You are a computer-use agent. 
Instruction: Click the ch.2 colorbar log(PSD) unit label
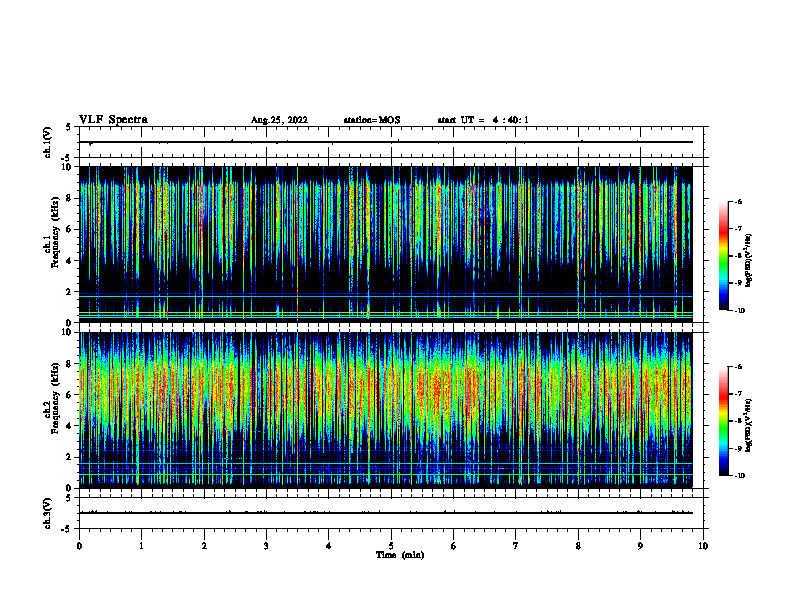tap(749, 425)
